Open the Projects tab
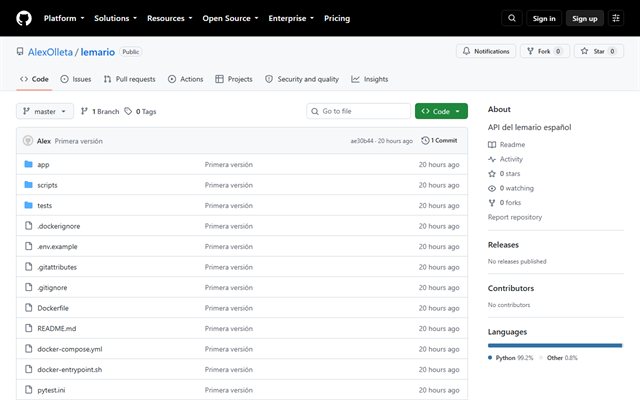640x400 pixels. coord(234,79)
